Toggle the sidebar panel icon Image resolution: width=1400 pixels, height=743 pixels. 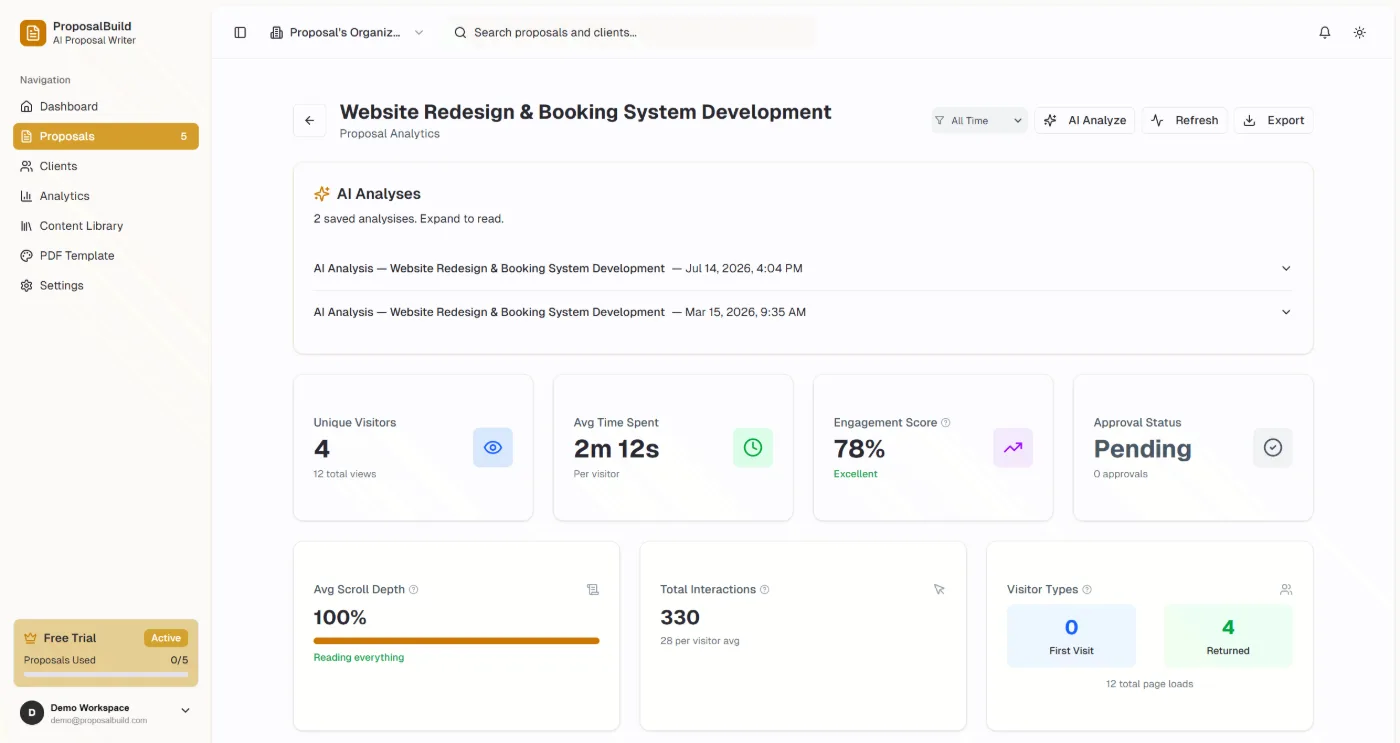pyautogui.click(x=240, y=32)
